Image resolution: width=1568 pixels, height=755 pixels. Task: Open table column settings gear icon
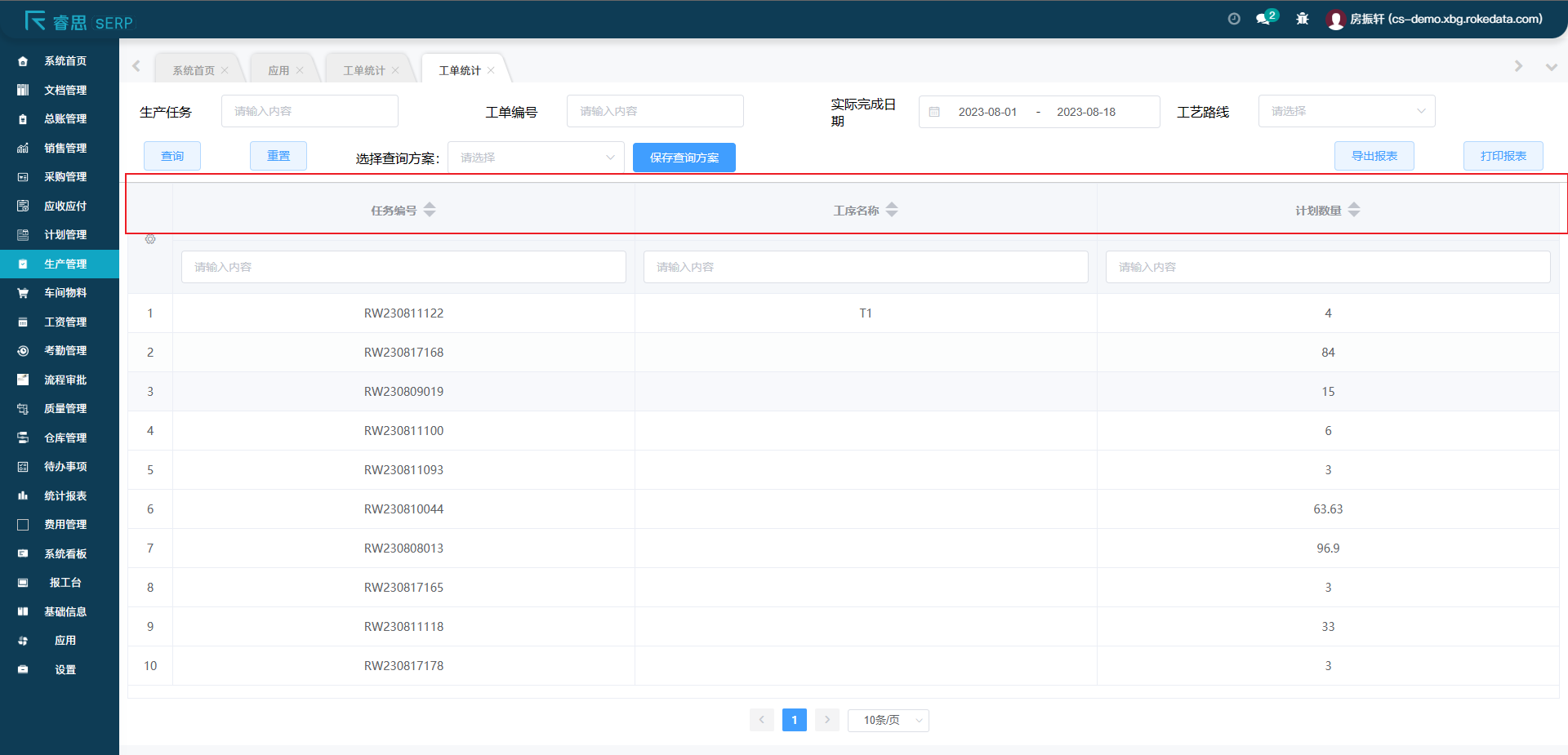coord(150,239)
